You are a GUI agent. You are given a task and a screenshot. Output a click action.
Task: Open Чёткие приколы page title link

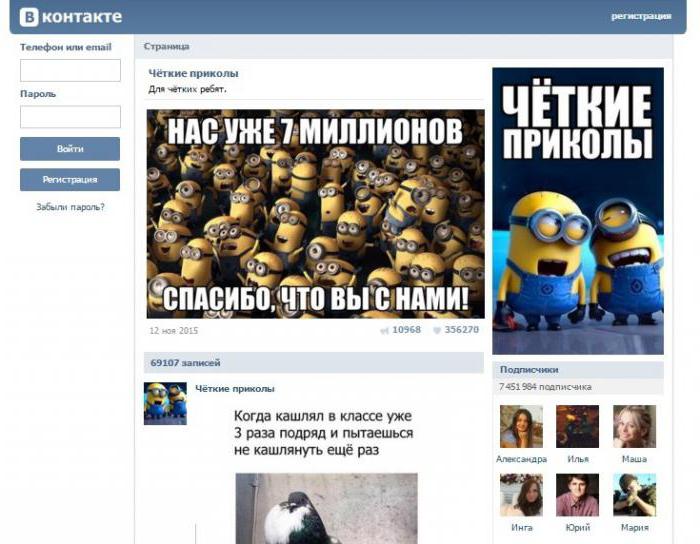click(193, 73)
